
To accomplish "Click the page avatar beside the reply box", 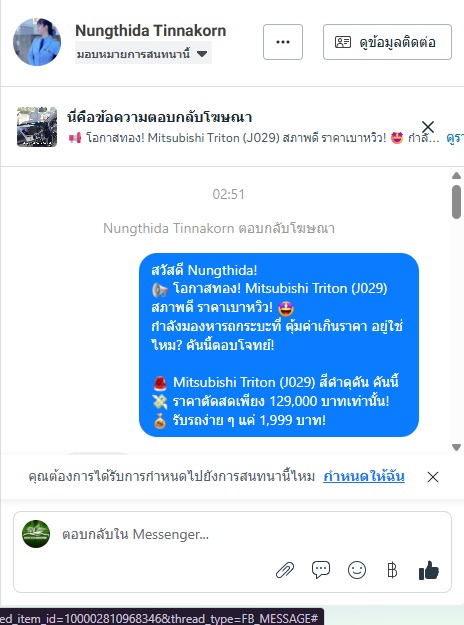I will click(36, 534).
